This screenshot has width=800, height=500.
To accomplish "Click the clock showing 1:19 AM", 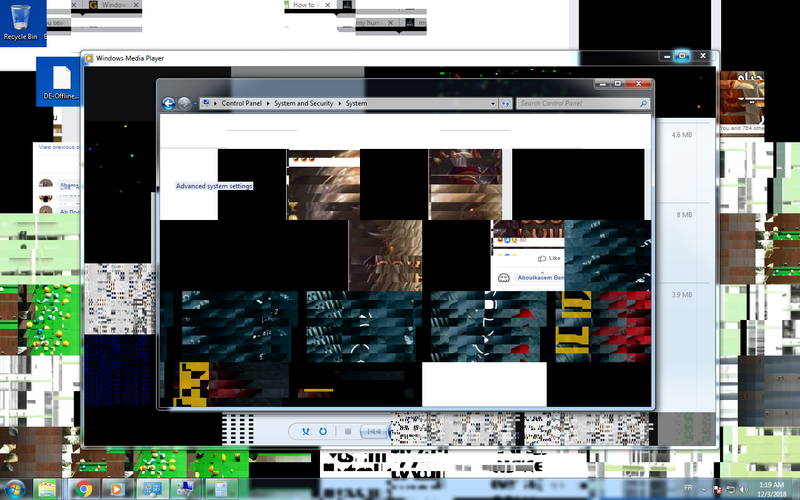I will point(771,489).
